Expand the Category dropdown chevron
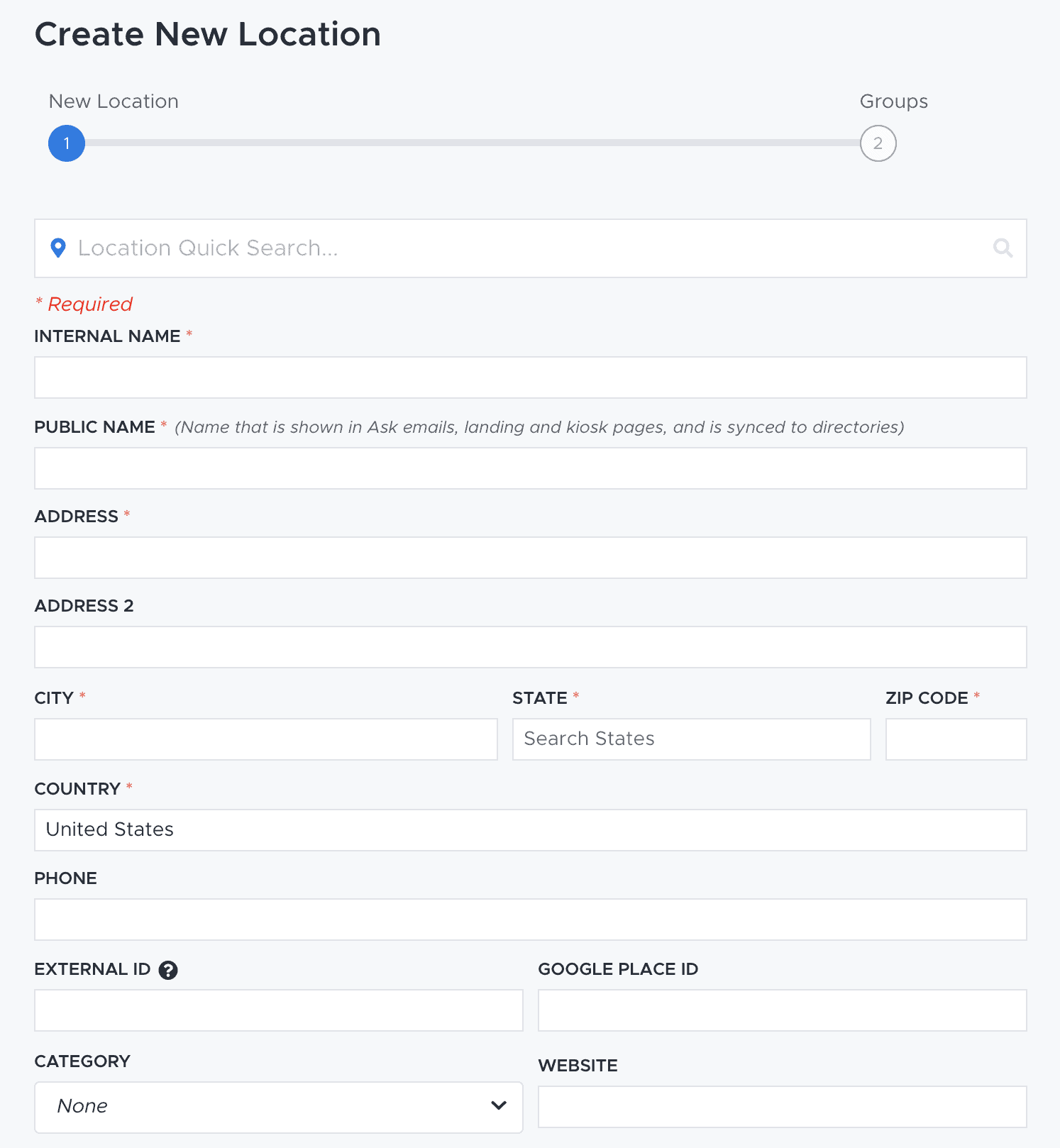This screenshot has width=1060, height=1148. tap(499, 1105)
